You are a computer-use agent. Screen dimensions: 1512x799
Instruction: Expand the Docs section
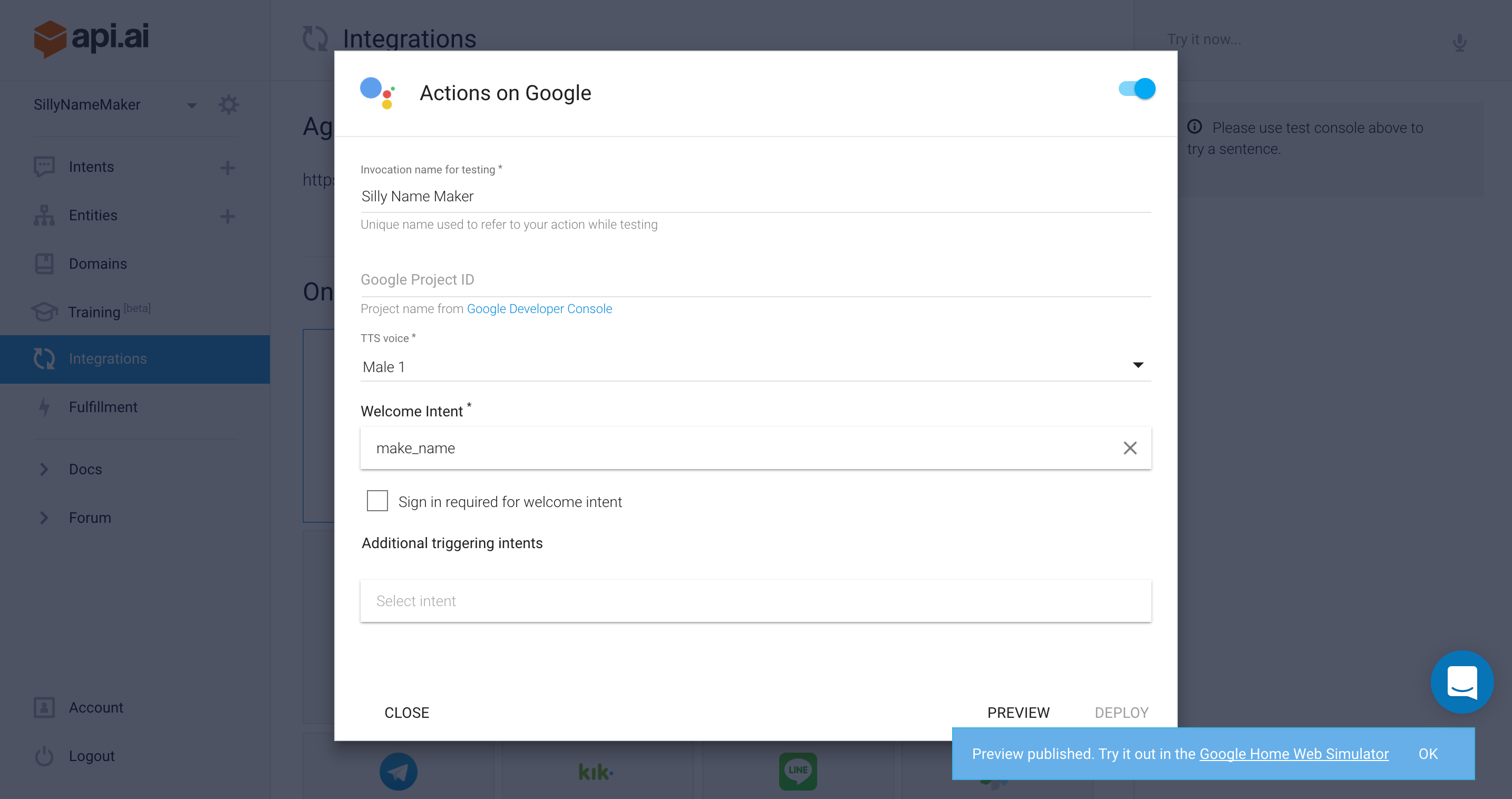coord(85,469)
